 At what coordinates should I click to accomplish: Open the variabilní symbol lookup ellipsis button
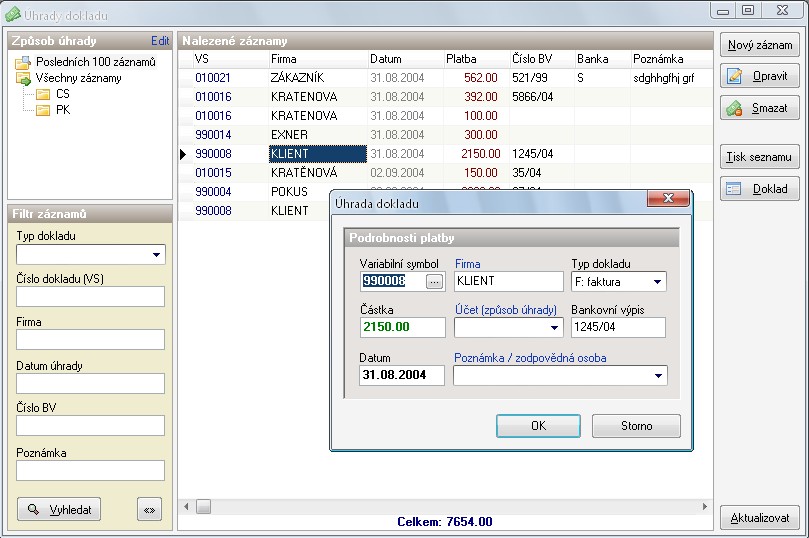pyautogui.click(x=434, y=282)
